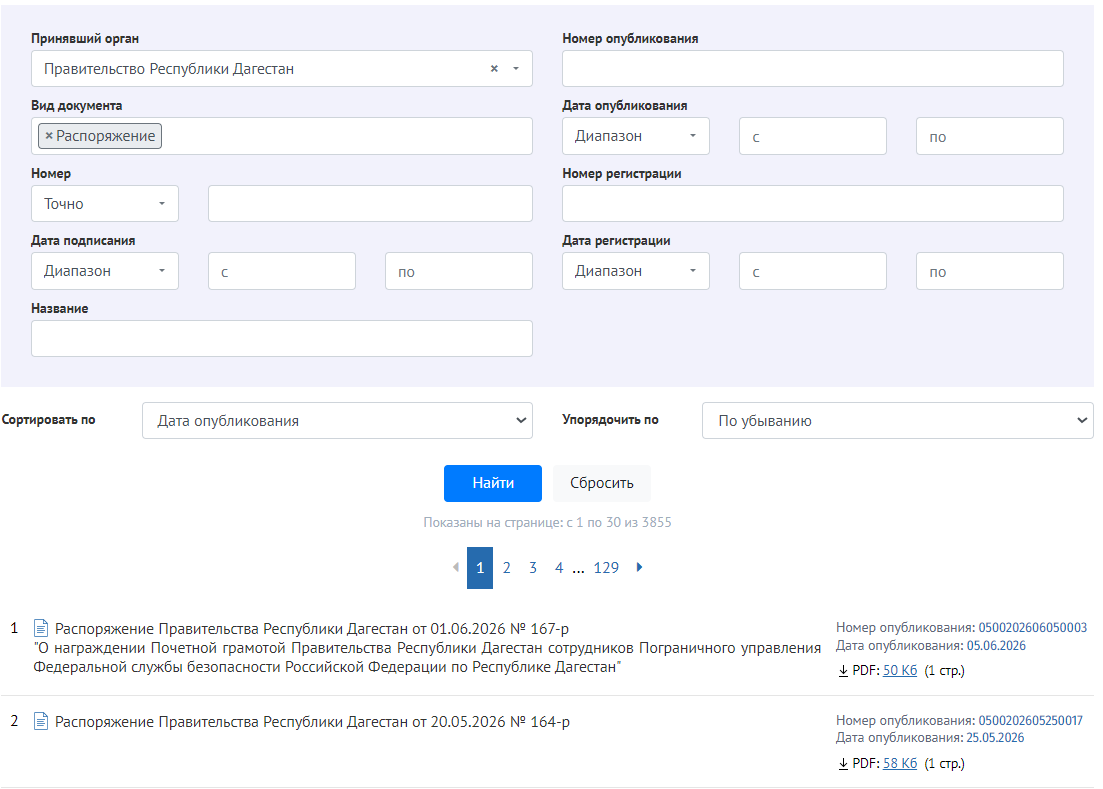Image resolution: width=1103 pixels, height=789 pixels.
Task: Open Распоряжение № 167-р title
Action: point(312,629)
